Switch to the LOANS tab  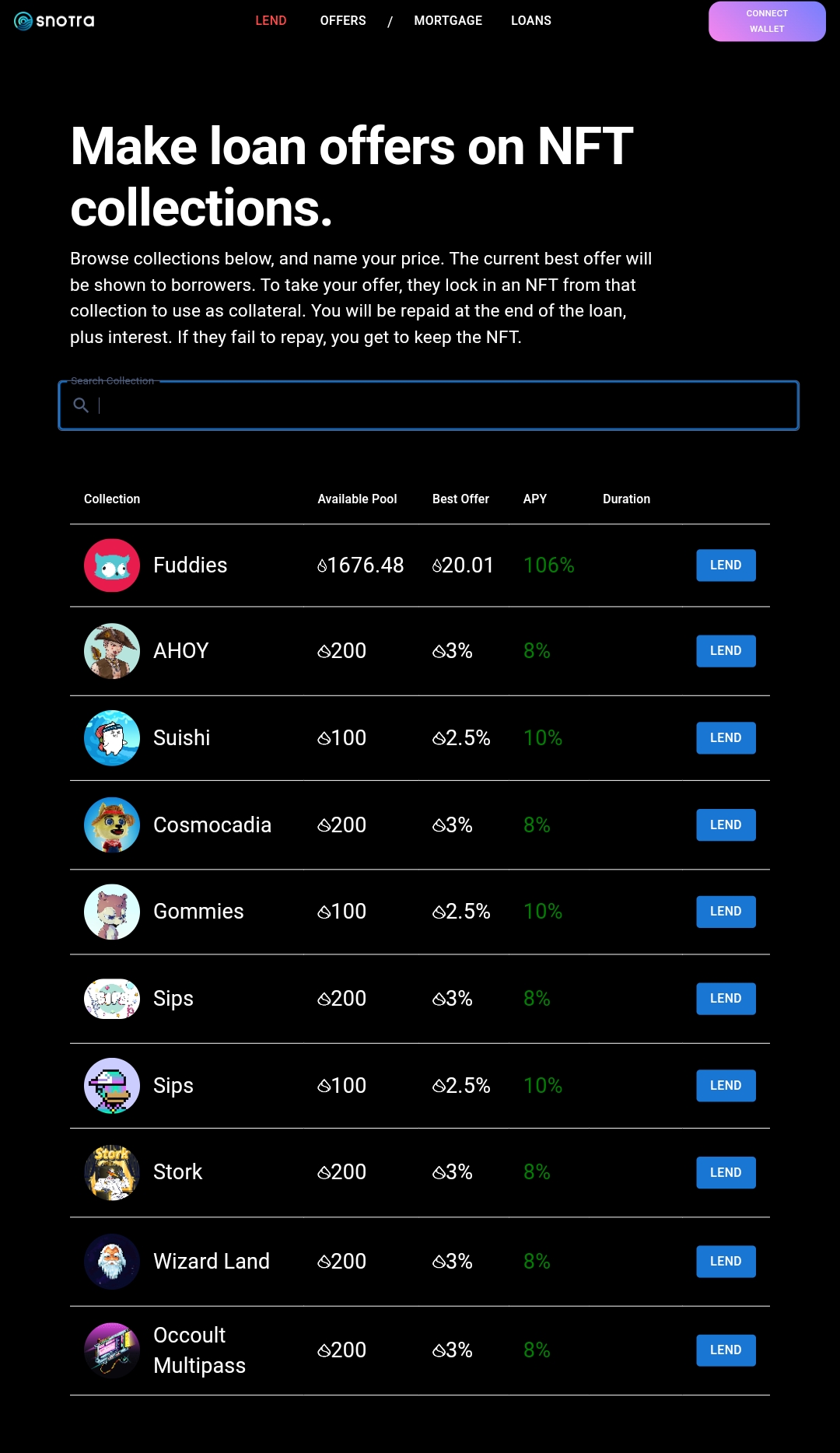(x=531, y=20)
